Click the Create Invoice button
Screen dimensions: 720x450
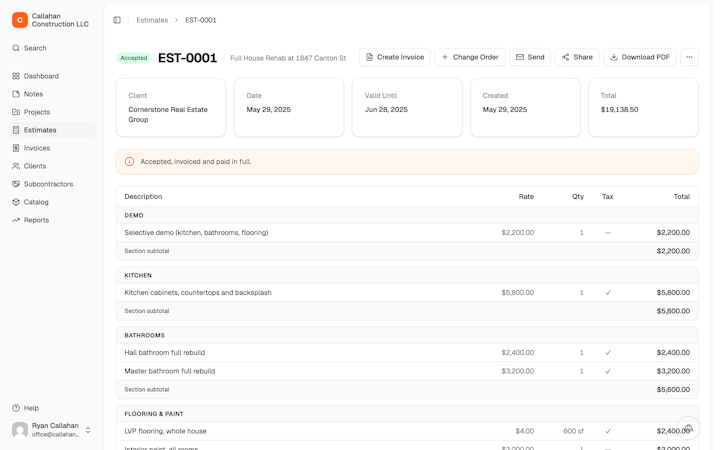point(394,57)
